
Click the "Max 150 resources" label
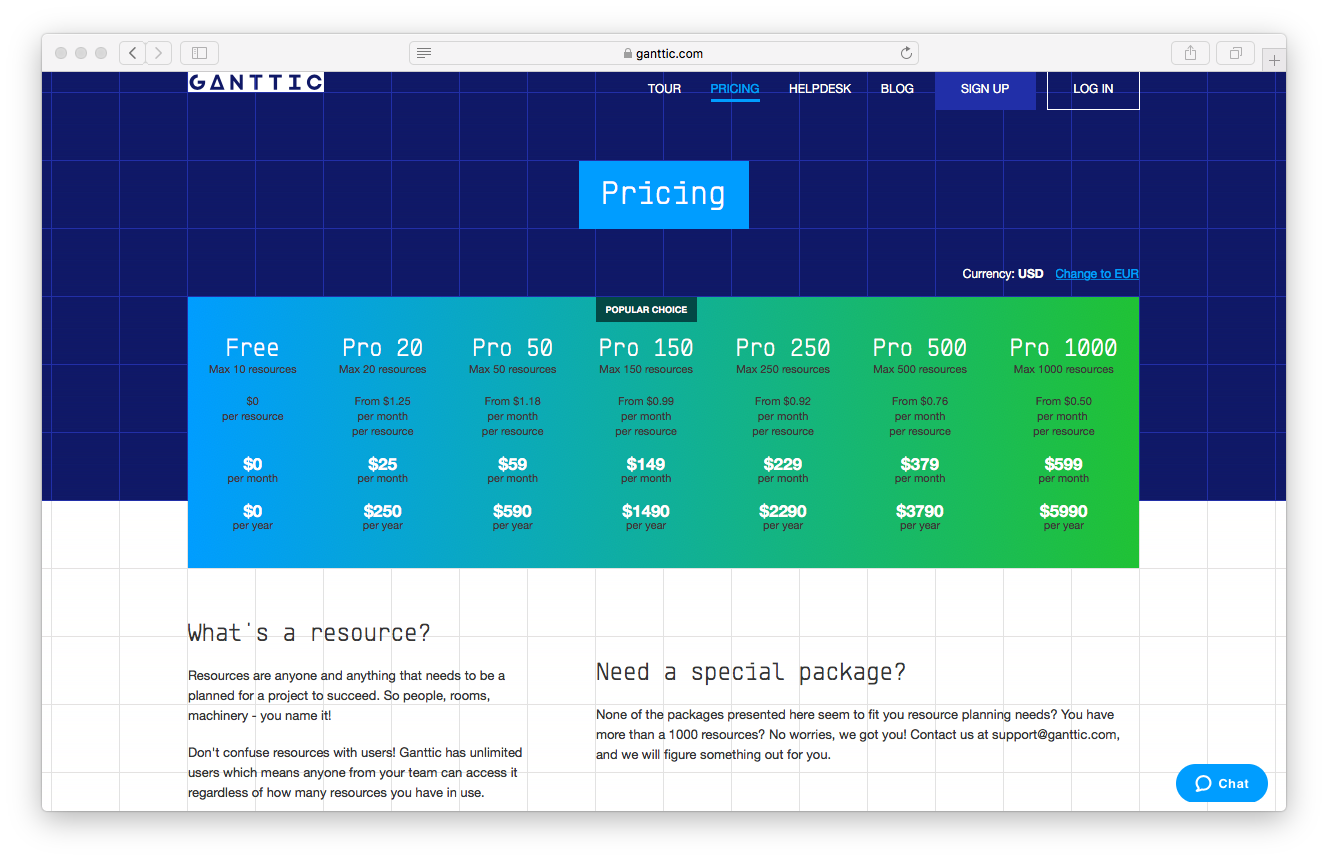click(646, 370)
